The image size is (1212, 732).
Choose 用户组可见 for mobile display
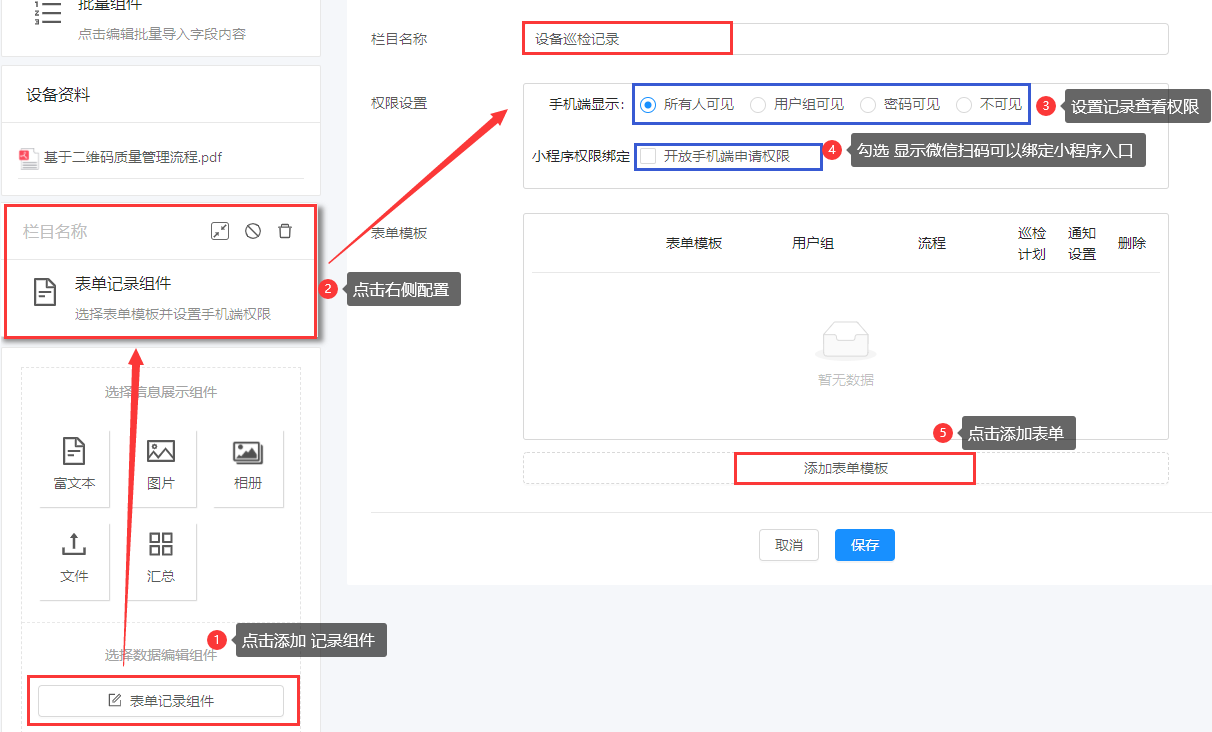coord(758,104)
